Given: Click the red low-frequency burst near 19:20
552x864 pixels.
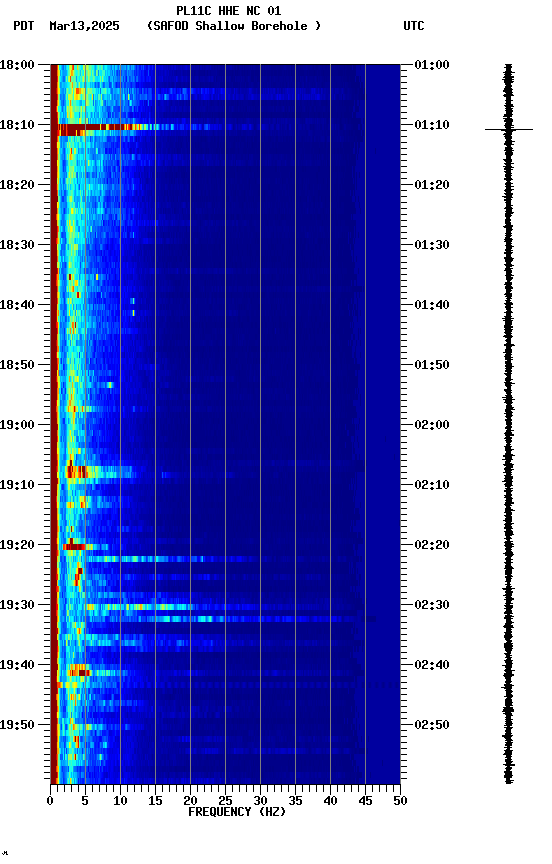Looking at the screenshot, I should tap(74, 547).
